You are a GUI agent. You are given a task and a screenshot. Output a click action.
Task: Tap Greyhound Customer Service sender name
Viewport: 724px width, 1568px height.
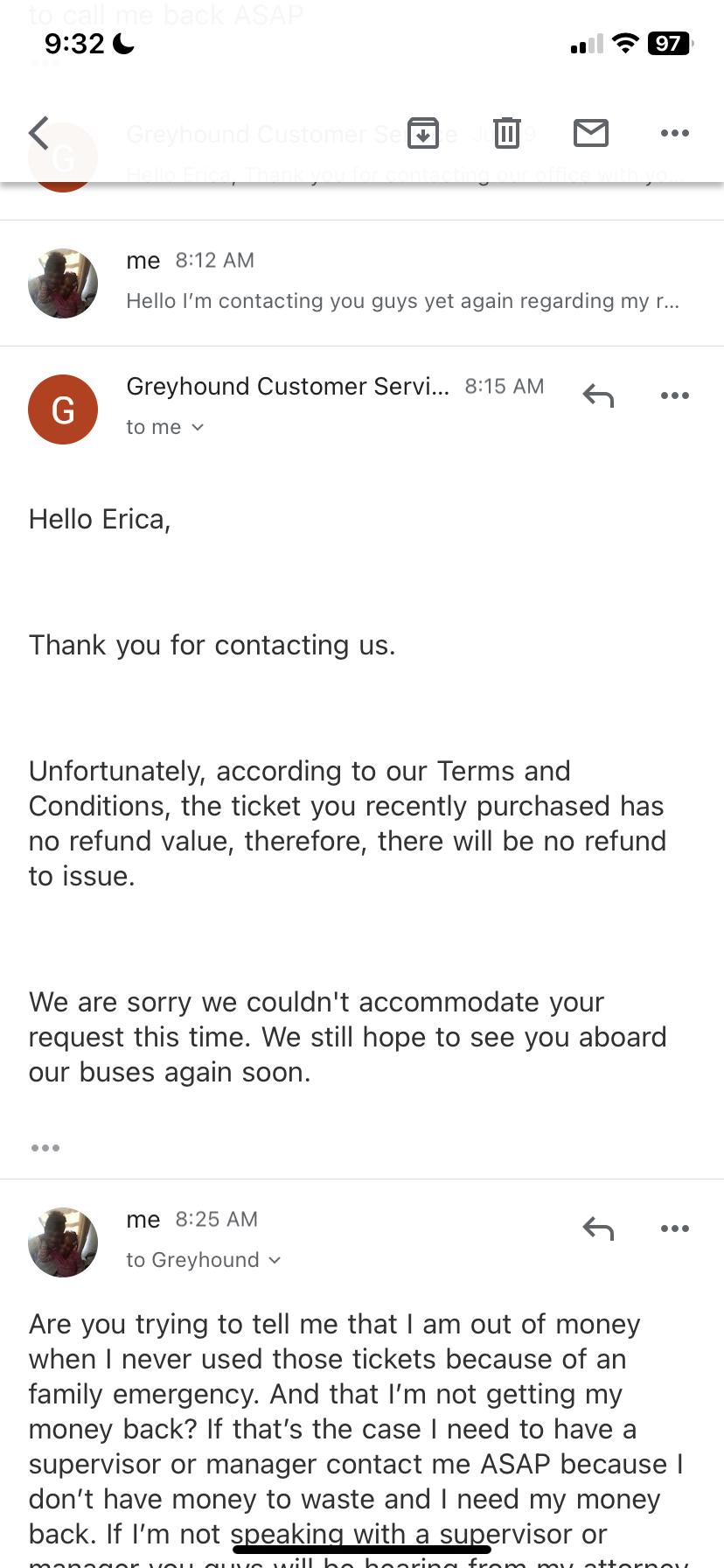point(288,387)
